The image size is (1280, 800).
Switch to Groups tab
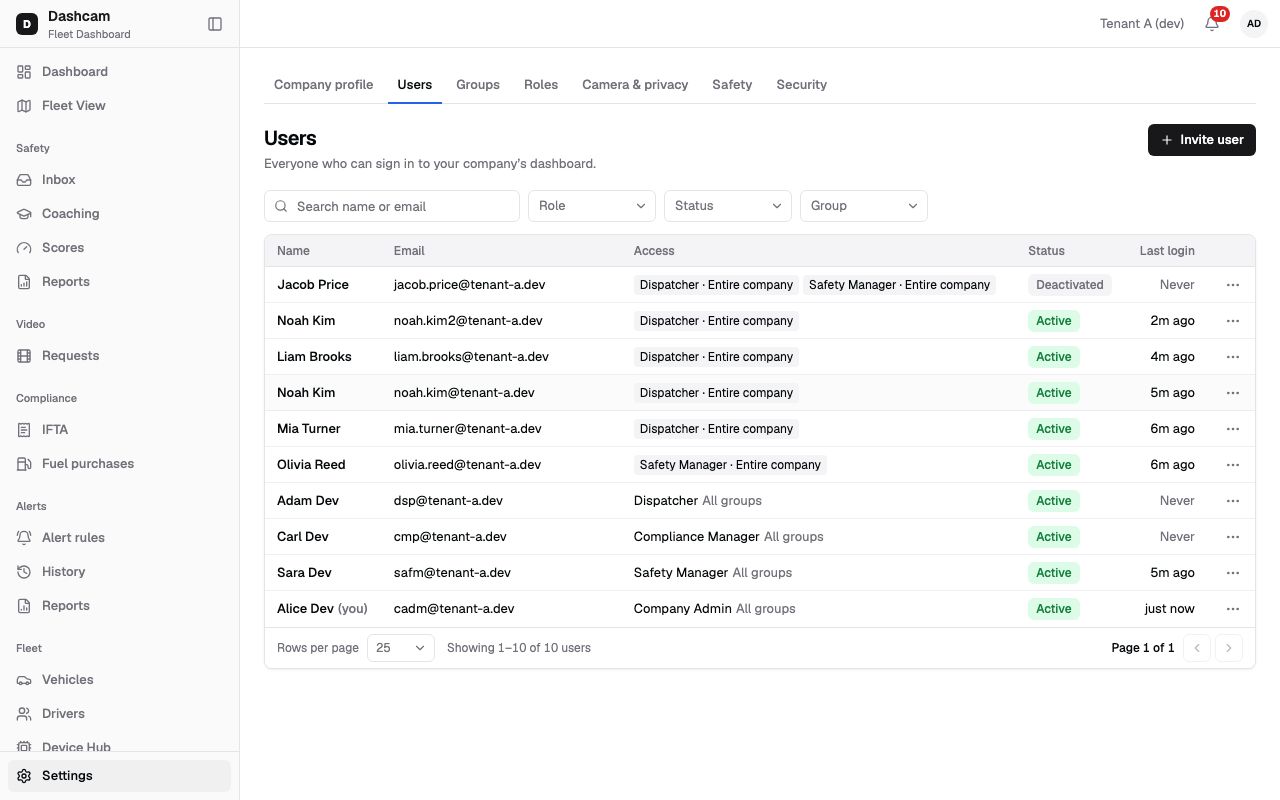[x=478, y=85]
